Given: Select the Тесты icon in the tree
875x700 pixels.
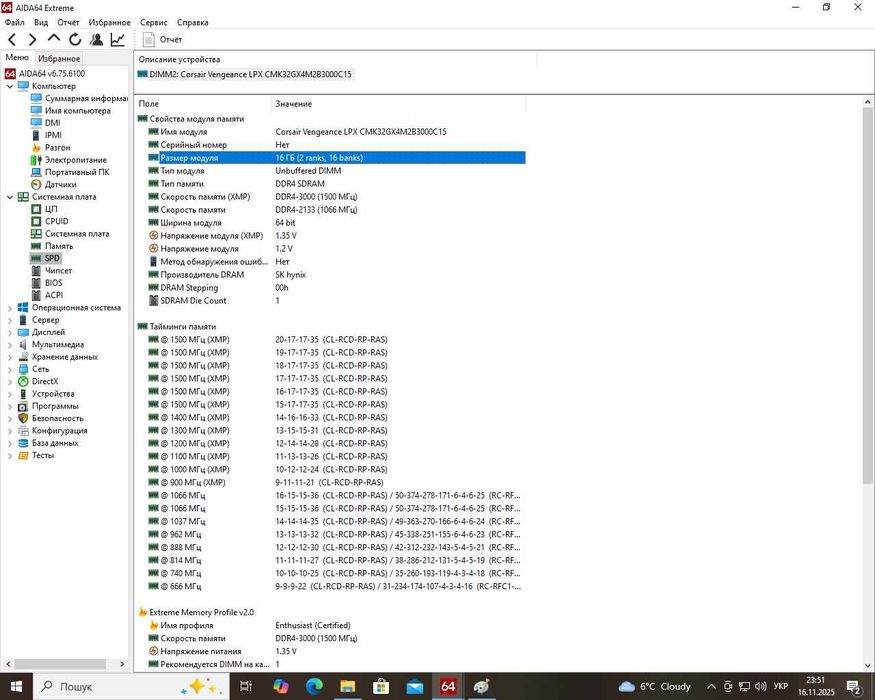Looking at the screenshot, I should click(23, 456).
